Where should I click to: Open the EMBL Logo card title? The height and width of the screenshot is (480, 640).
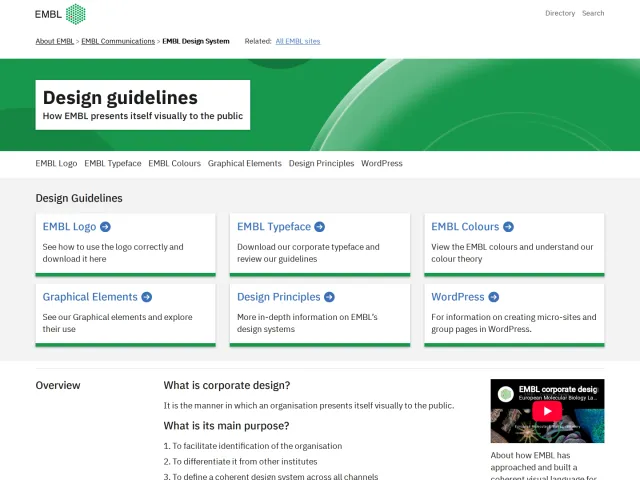(69, 227)
